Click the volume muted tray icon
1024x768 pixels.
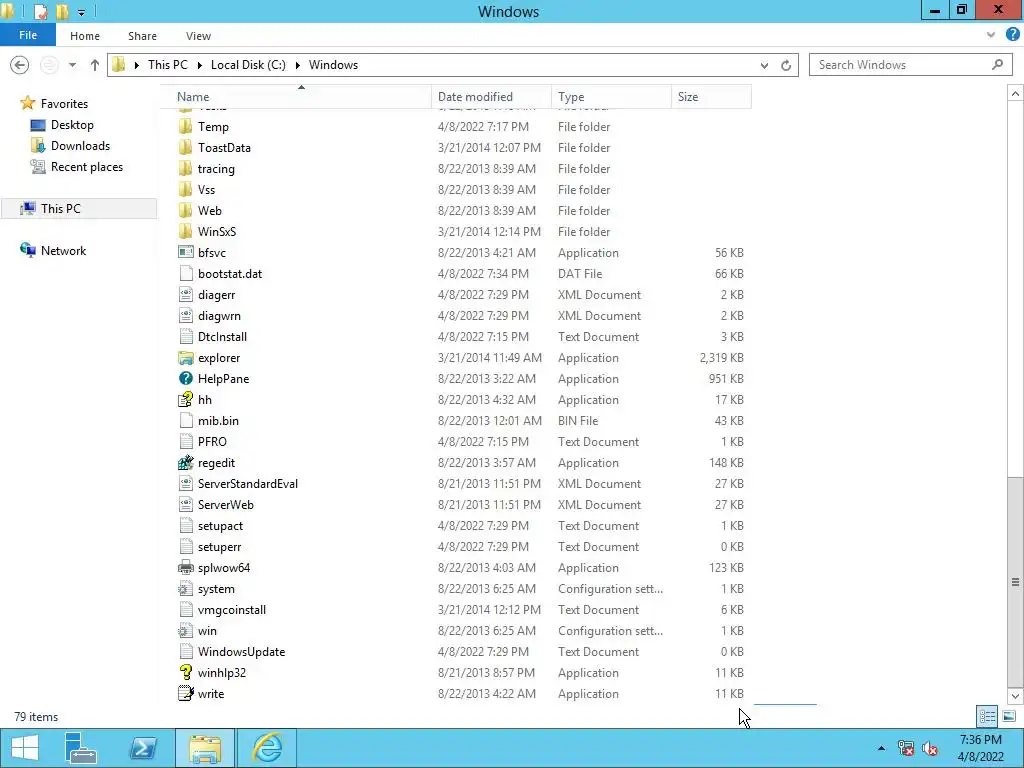(929, 748)
